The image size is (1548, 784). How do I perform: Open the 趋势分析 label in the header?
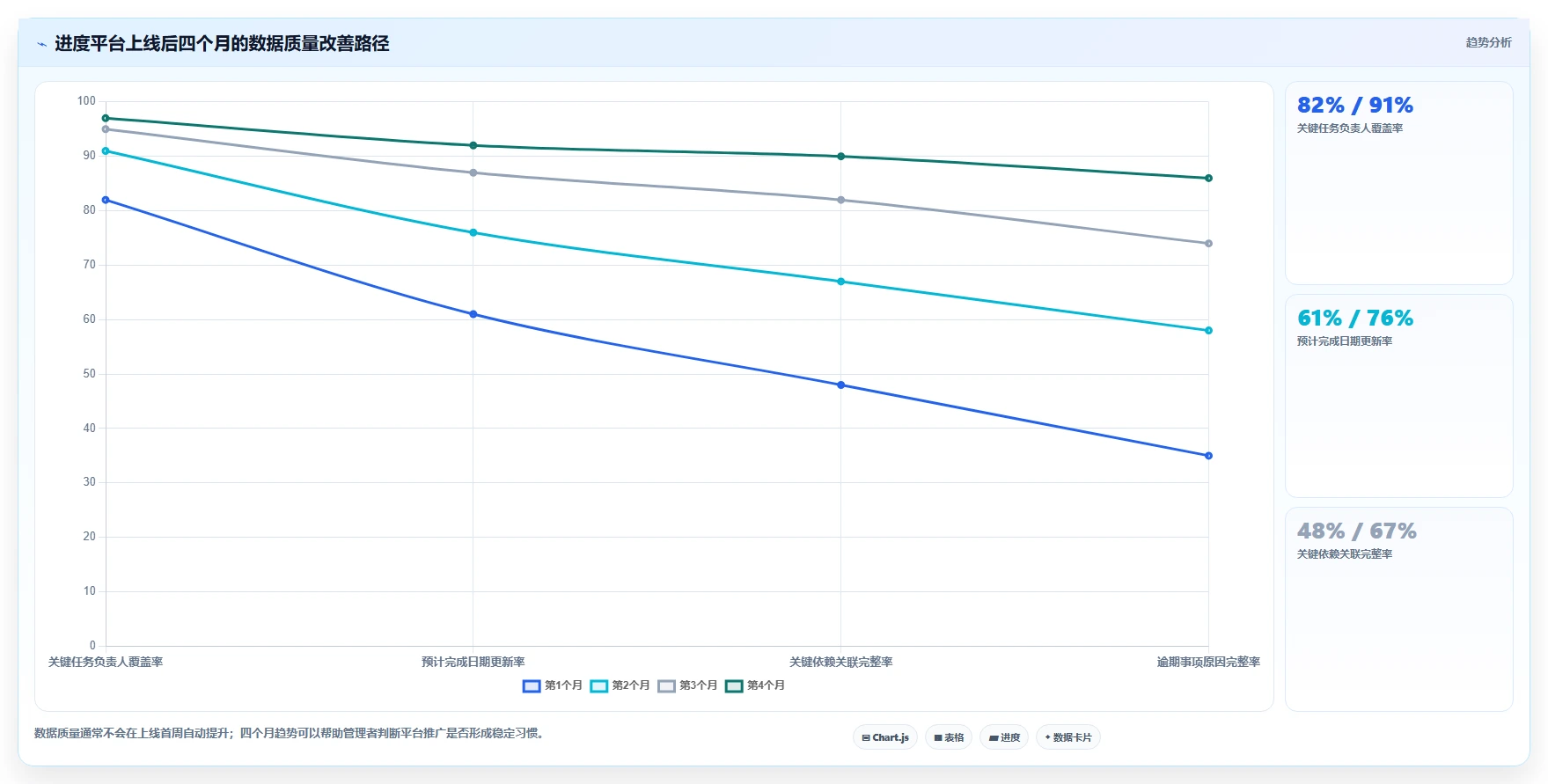[x=1488, y=42]
